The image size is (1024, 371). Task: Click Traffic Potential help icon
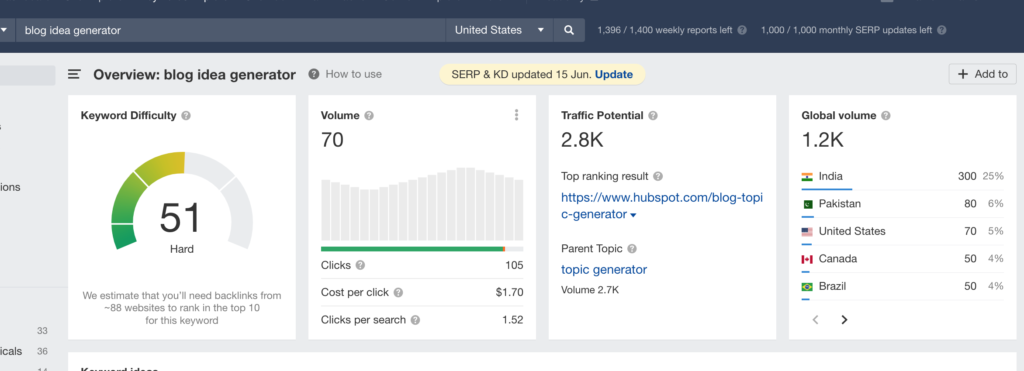653,116
